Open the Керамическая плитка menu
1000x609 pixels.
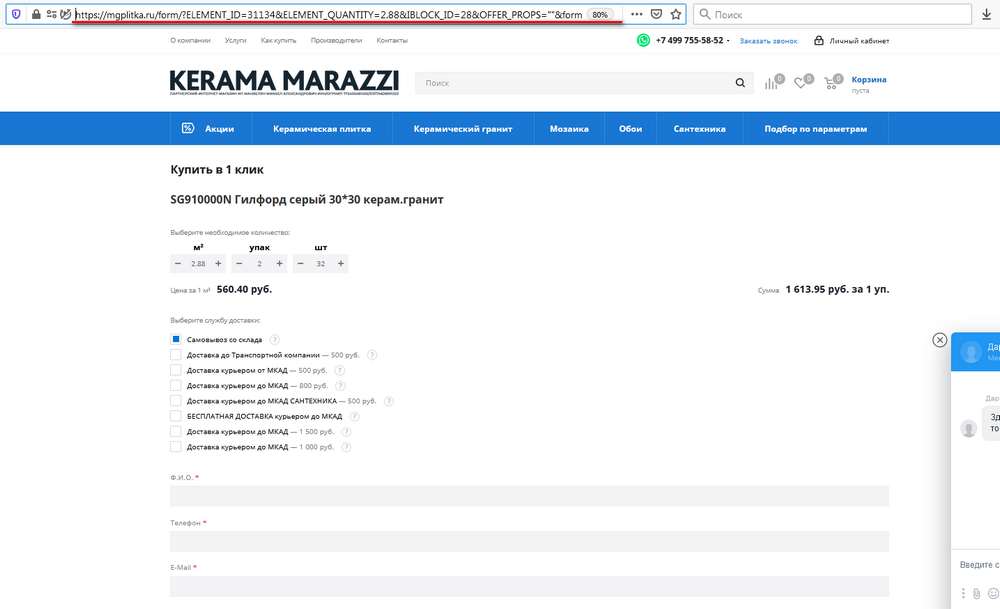(322, 129)
